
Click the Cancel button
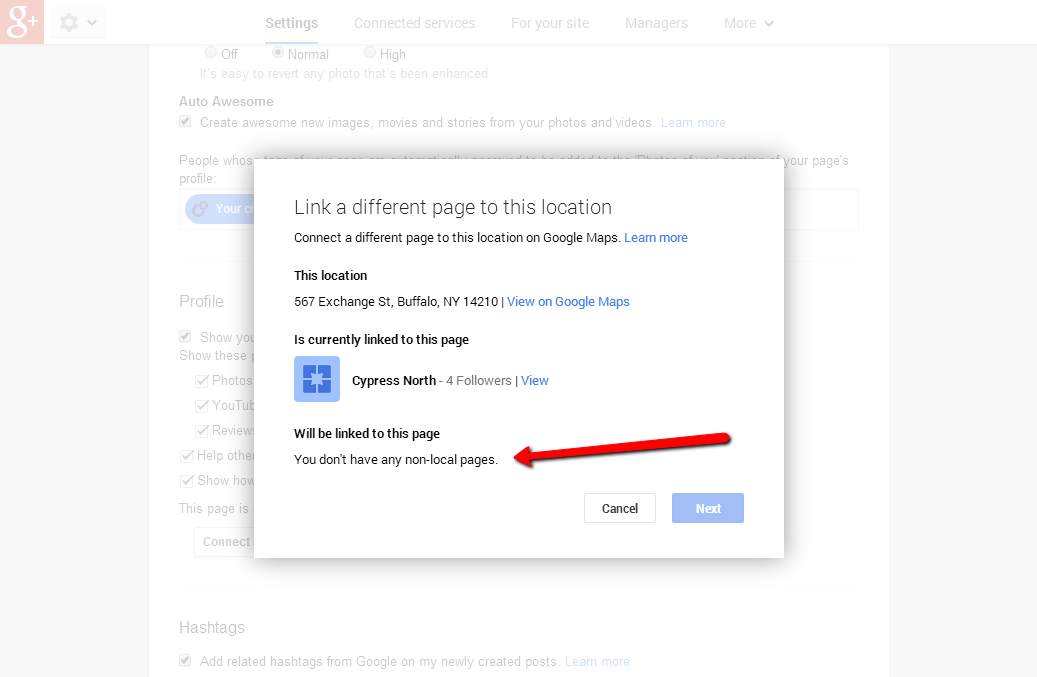[620, 508]
